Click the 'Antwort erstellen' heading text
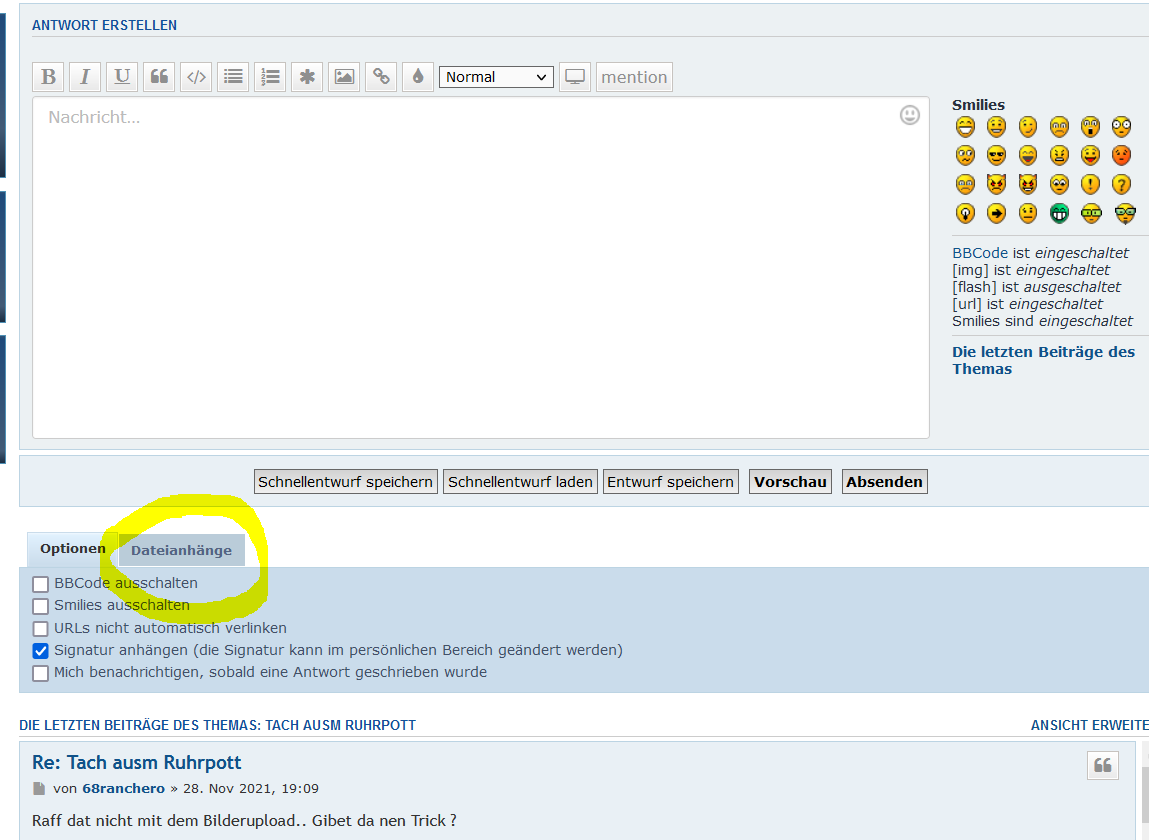 pyautogui.click(x=105, y=25)
